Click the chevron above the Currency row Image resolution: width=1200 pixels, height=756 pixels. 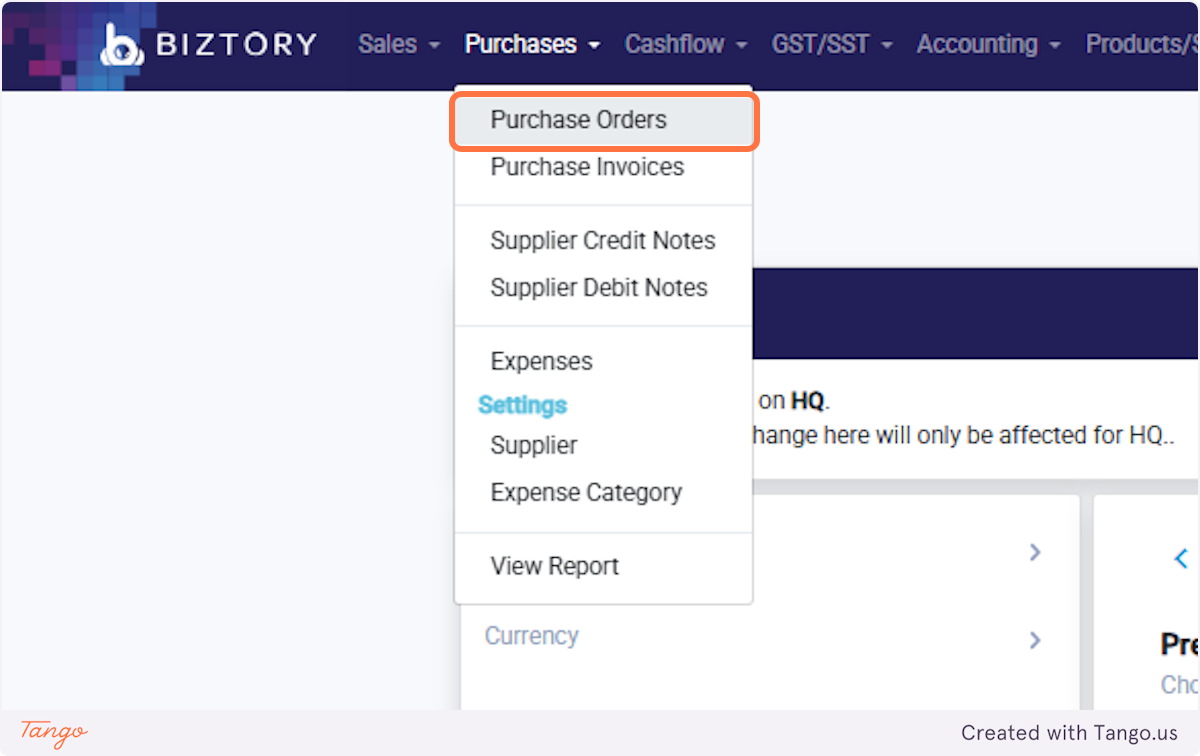coord(1035,552)
